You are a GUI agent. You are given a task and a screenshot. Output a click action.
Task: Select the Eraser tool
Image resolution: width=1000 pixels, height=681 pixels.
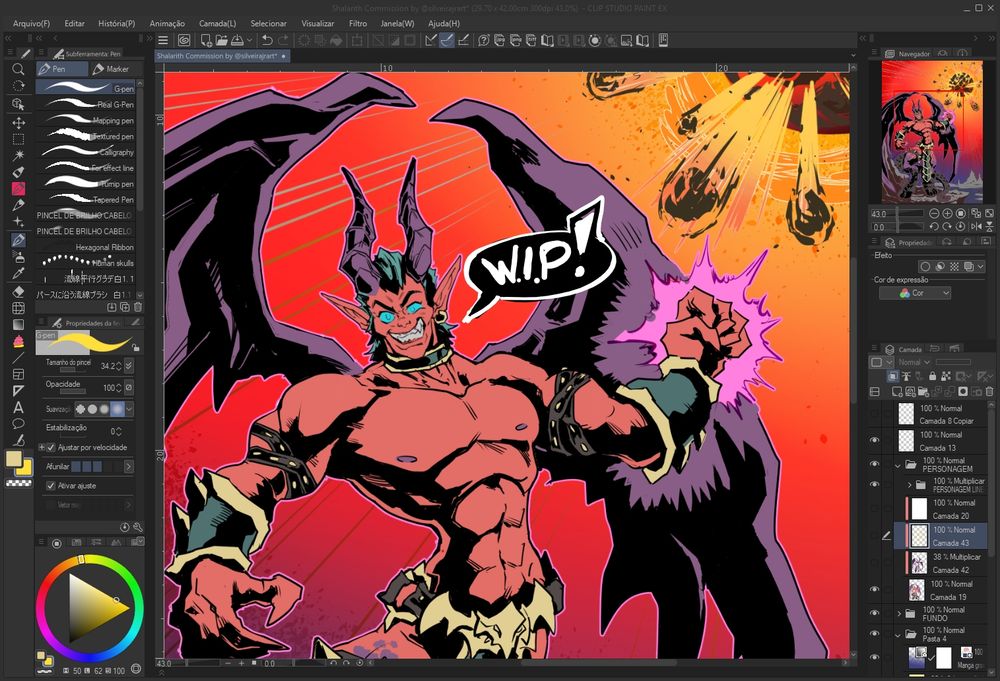point(18,291)
